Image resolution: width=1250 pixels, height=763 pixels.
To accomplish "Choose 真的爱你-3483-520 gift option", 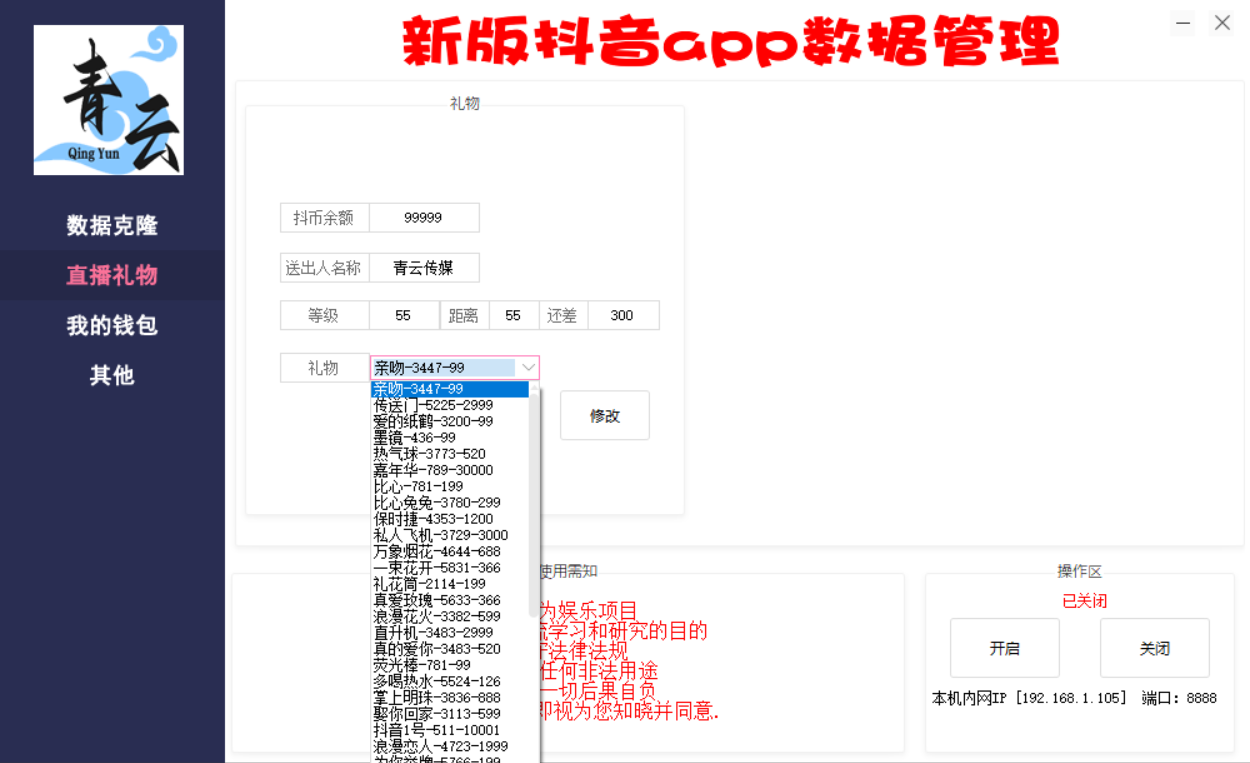I will click(449, 648).
